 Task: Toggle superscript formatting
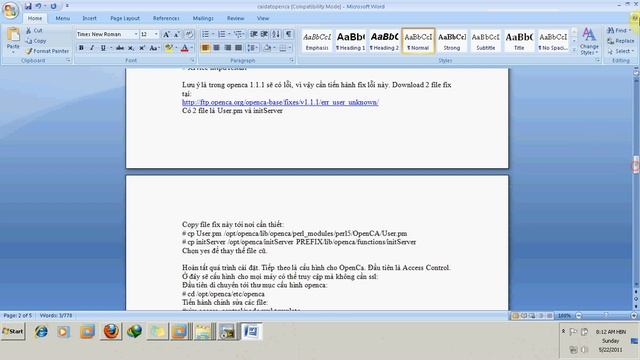tap(142, 48)
